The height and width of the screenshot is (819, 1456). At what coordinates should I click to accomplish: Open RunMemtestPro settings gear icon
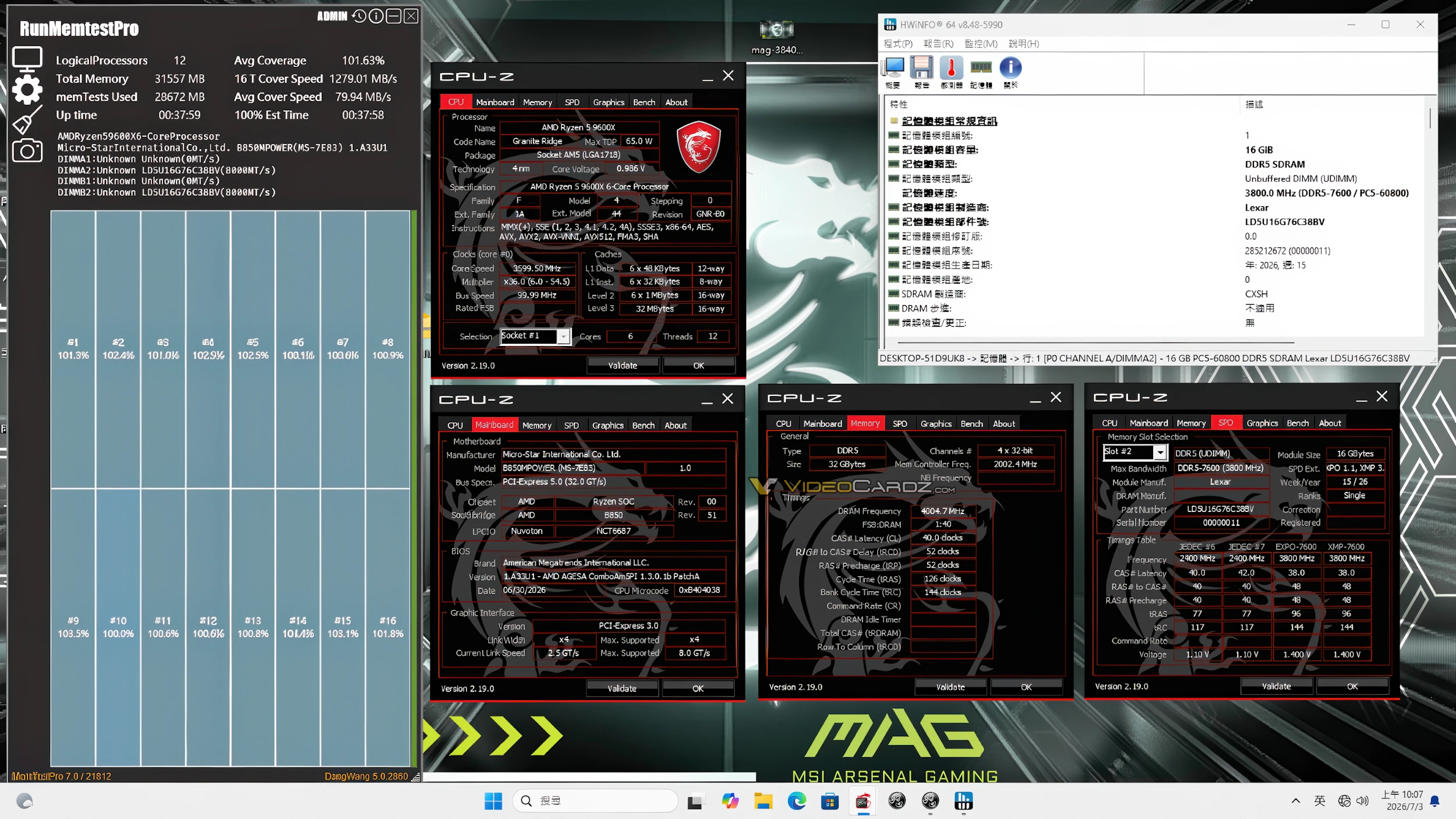click(27, 90)
